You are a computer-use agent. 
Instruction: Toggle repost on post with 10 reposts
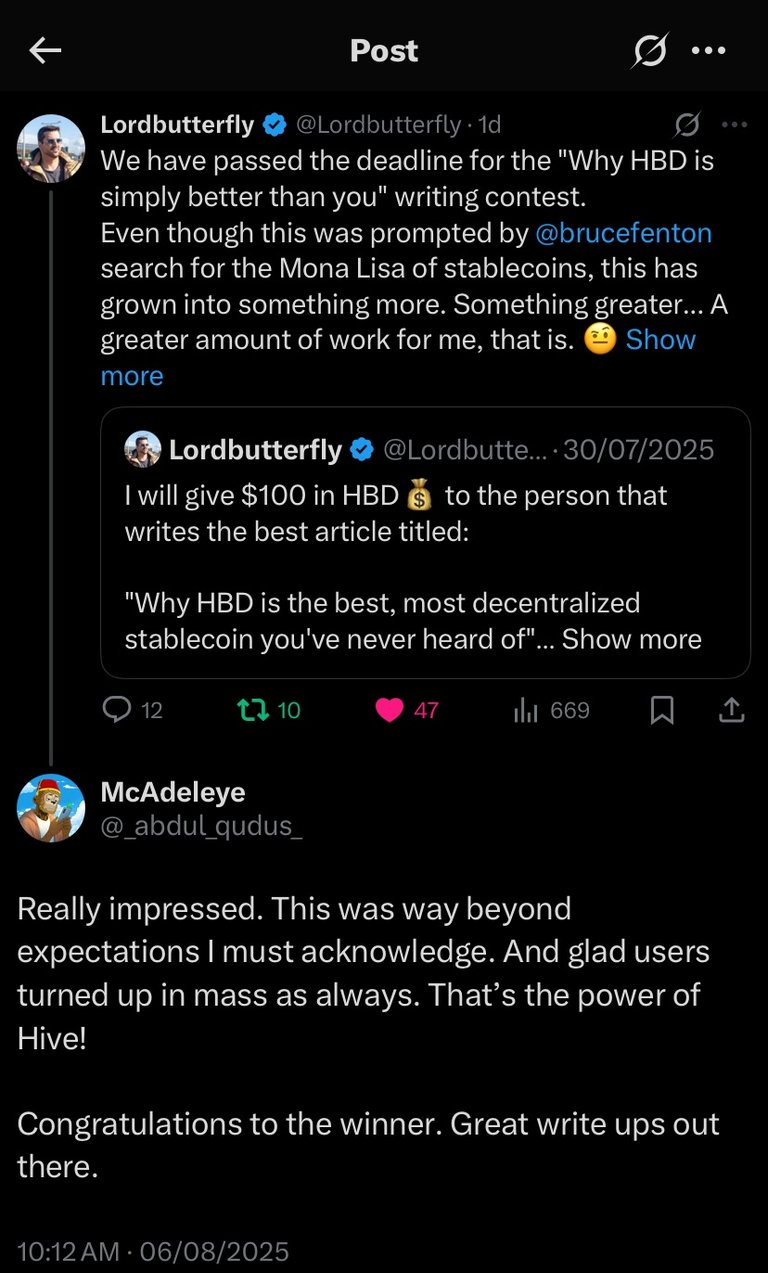click(248, 710)
